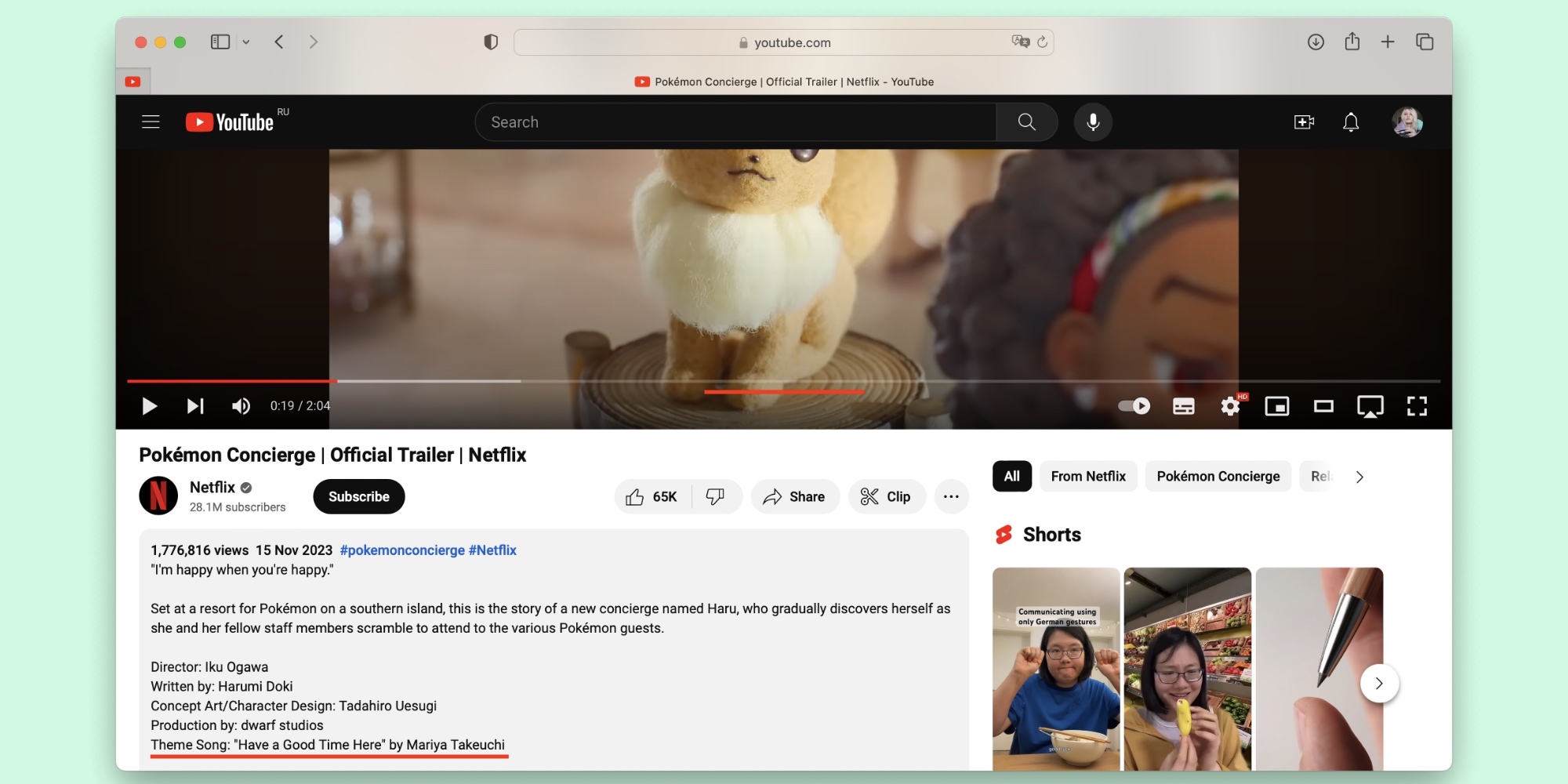Open AirPlay options in player
The image size is (1568, 784).
[x=1370, y=406]
